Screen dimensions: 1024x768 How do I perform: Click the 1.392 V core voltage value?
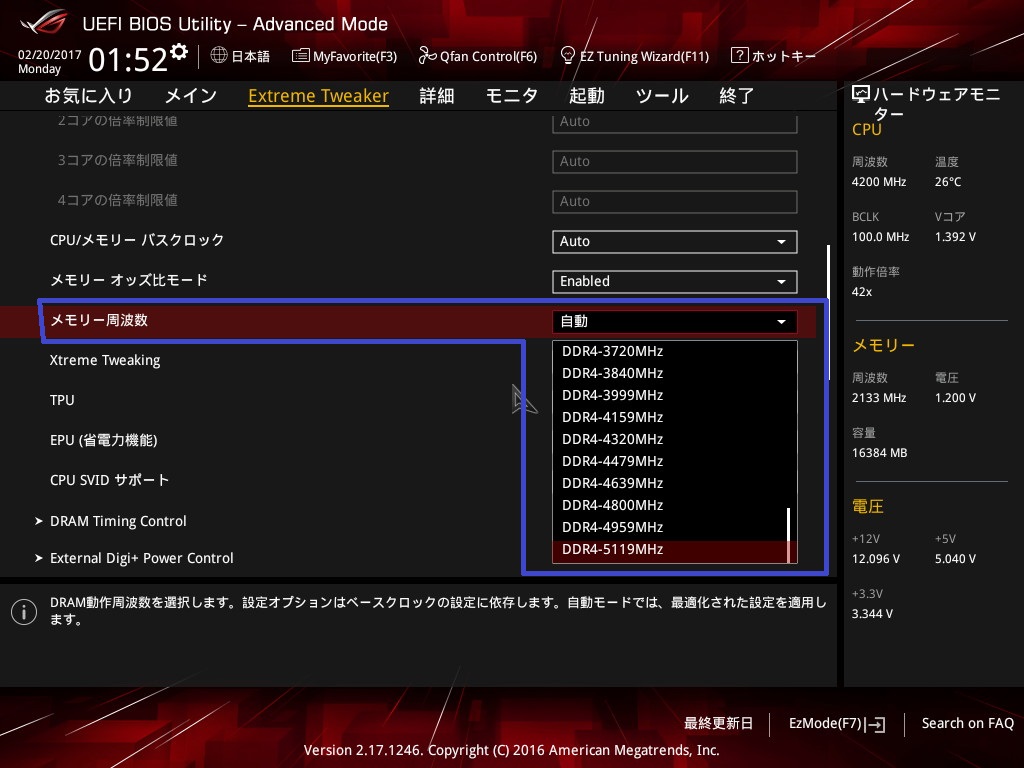click(955, 237)
